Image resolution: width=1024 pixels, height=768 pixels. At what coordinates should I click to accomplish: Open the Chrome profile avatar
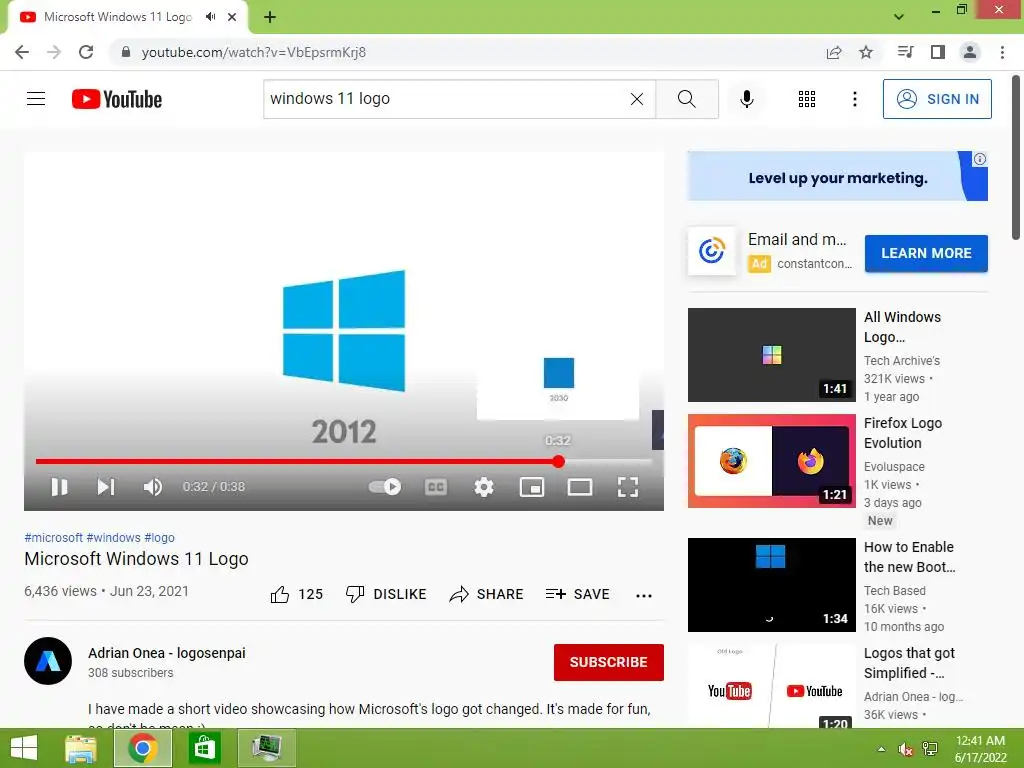click(970, 52)
